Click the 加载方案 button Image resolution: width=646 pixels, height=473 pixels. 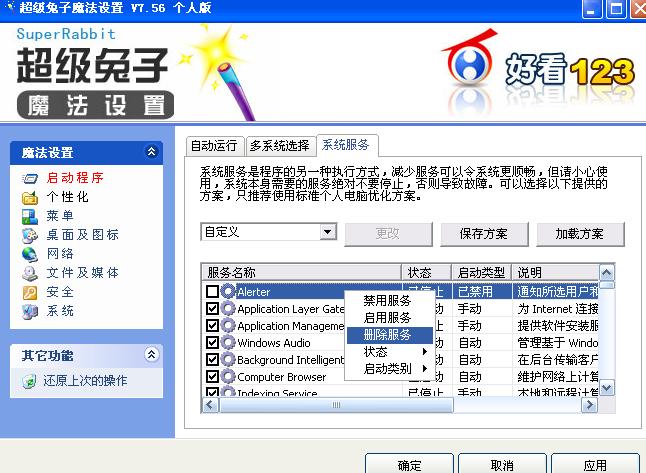click(x=580, y=234)
